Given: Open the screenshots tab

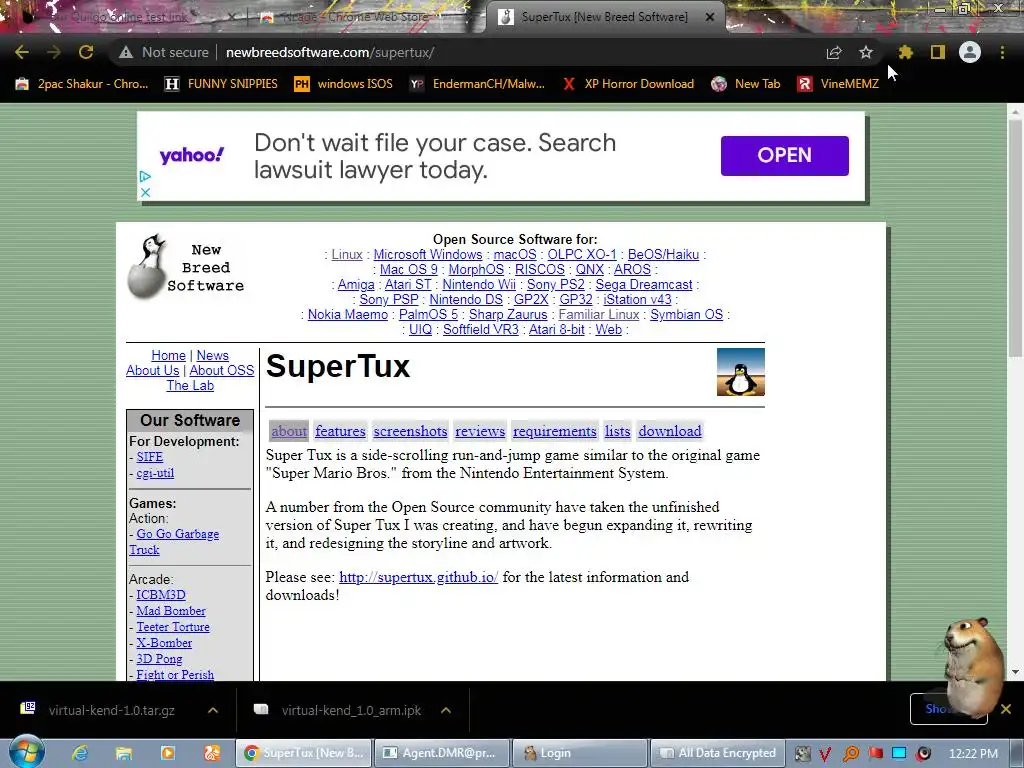Looking at the screenshot, I should [410, 431].
